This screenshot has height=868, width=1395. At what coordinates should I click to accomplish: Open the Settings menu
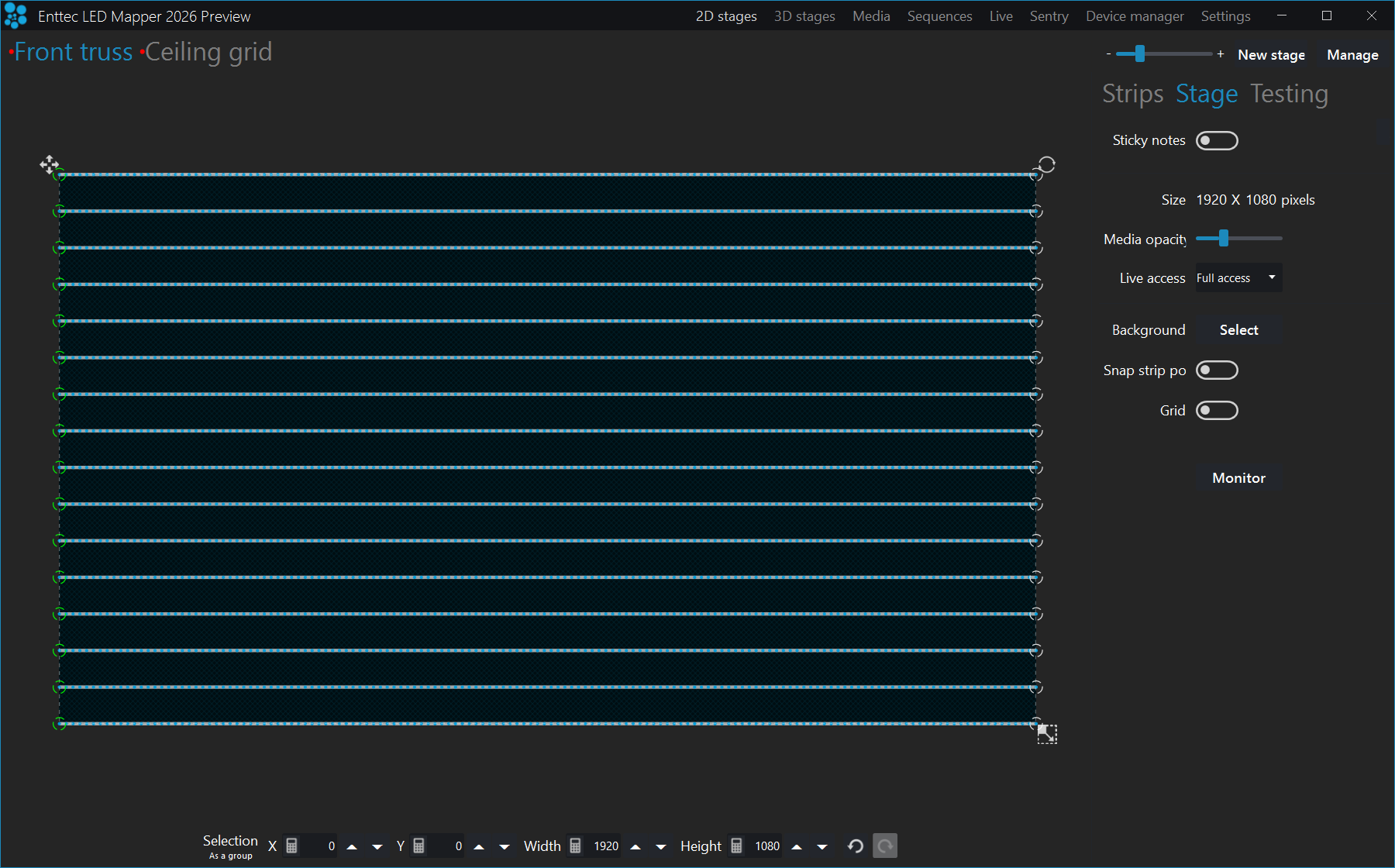point(1225,16)
